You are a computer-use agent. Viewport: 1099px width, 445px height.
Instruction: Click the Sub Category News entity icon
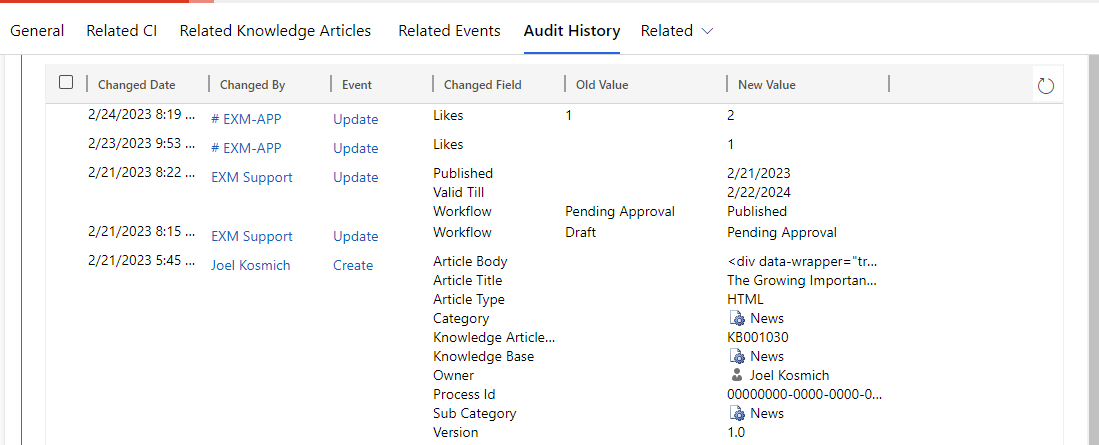tap(737, 413)
